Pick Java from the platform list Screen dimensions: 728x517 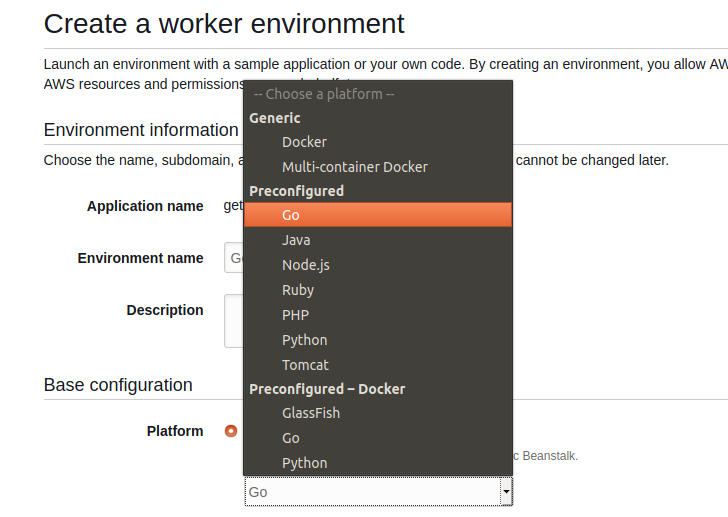tap(296, 240)
